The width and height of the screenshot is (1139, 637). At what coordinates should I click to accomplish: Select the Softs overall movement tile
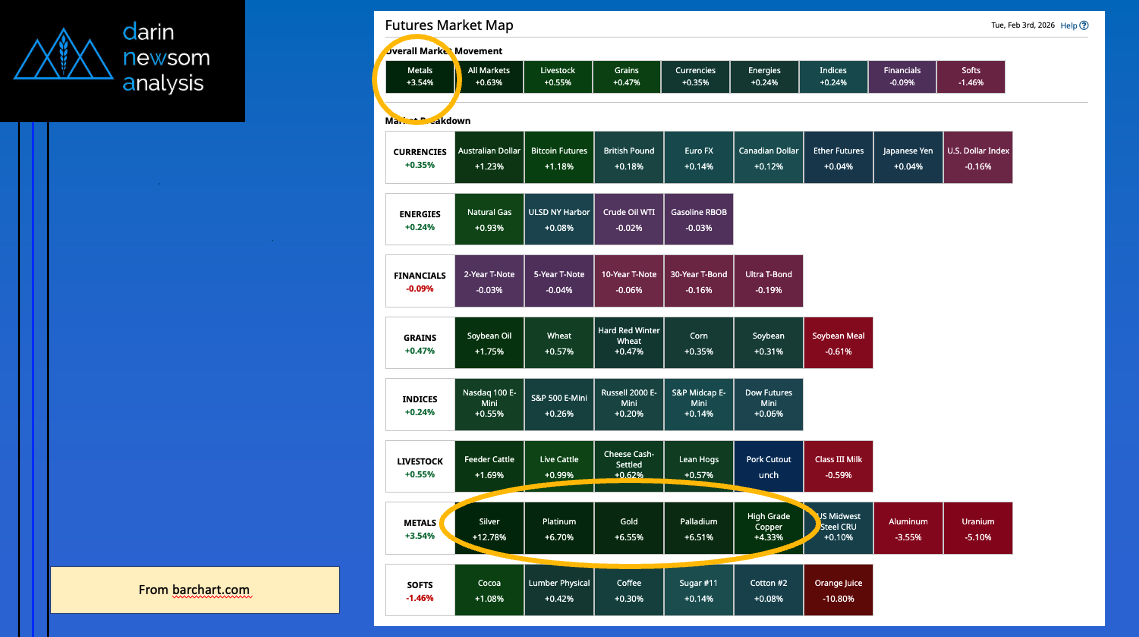970,77
